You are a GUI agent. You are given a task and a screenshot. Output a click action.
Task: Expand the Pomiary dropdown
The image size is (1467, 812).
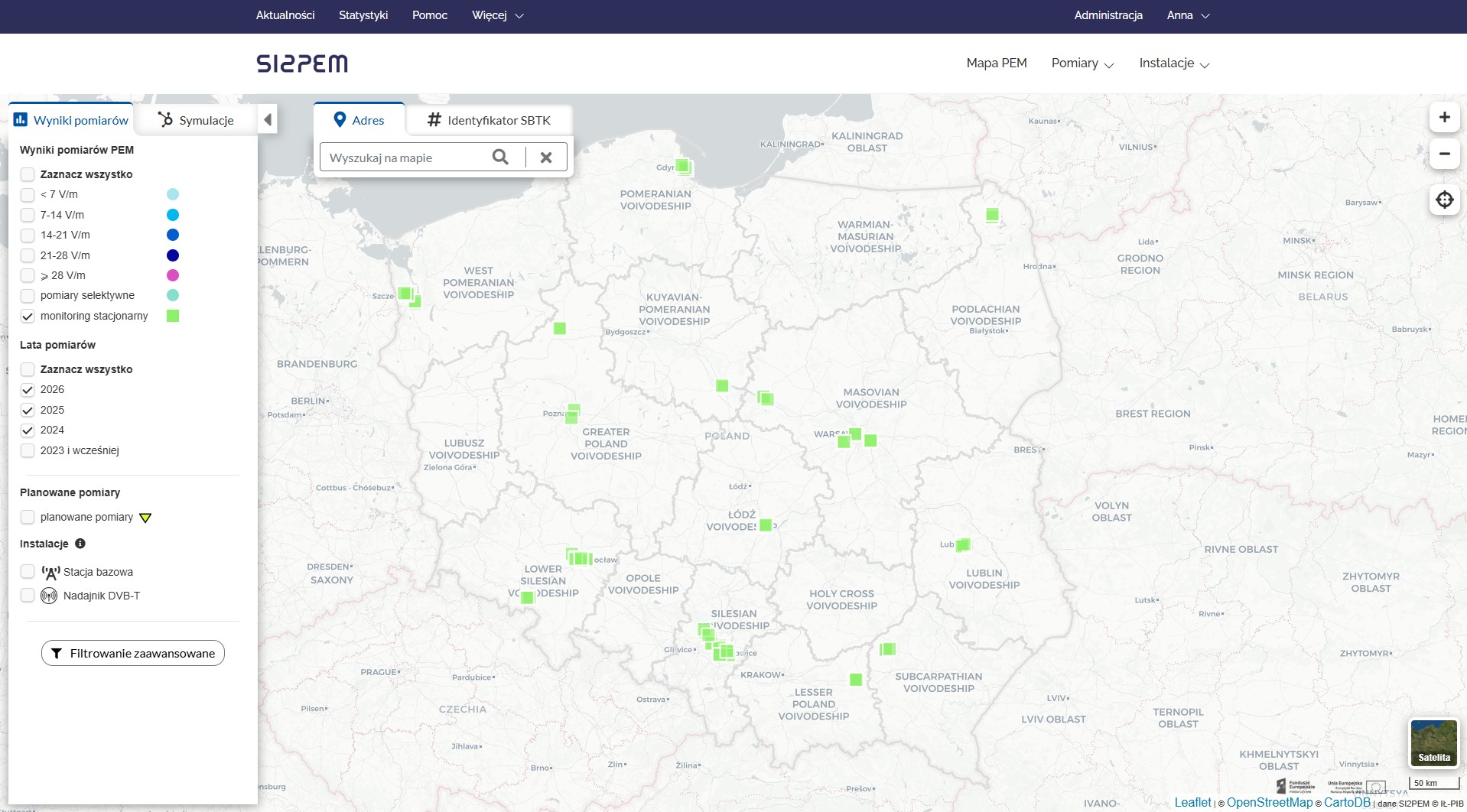[x=1082, y=63]
